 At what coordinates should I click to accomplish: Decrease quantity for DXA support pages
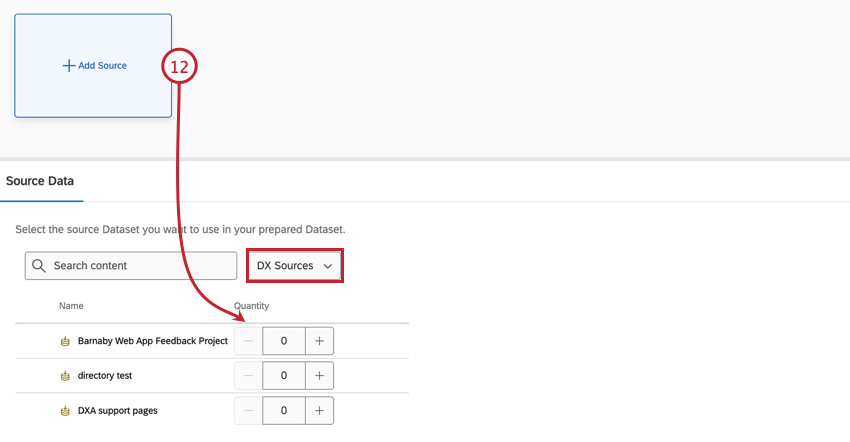click(249, 411)
